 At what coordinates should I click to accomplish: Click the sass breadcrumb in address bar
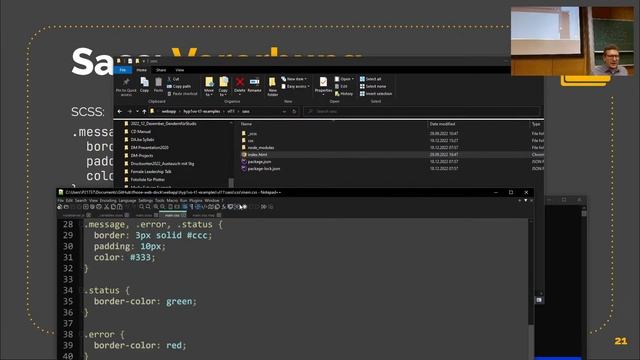(246, 111)
